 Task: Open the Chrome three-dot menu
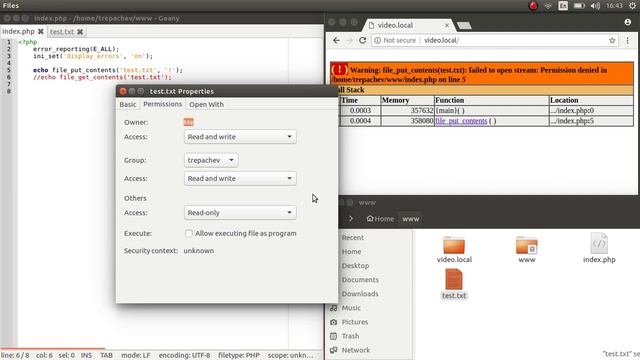click(628, 40)
